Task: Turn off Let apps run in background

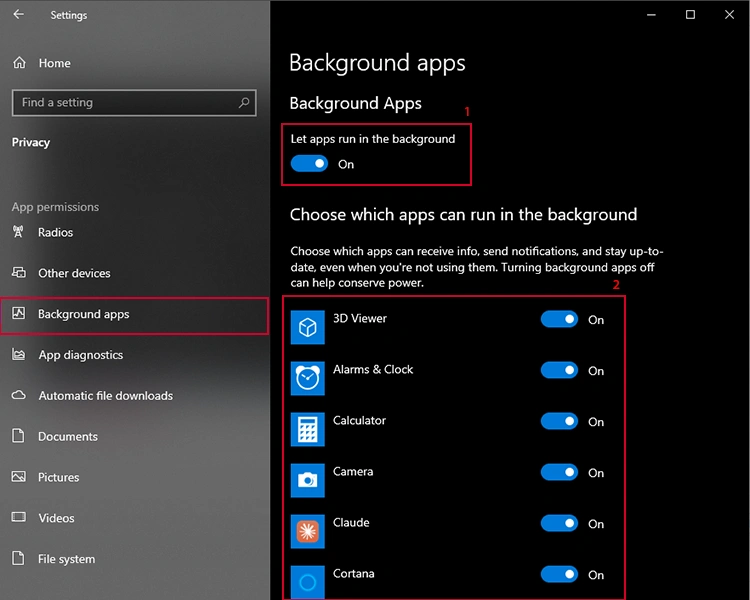Action: [309, 164]
